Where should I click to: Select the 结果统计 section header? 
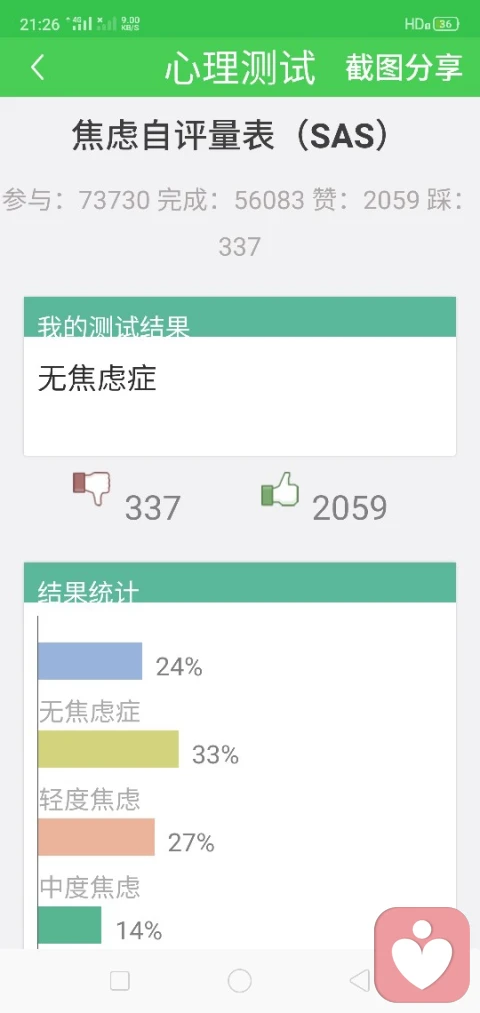click(x=240, y=582)
